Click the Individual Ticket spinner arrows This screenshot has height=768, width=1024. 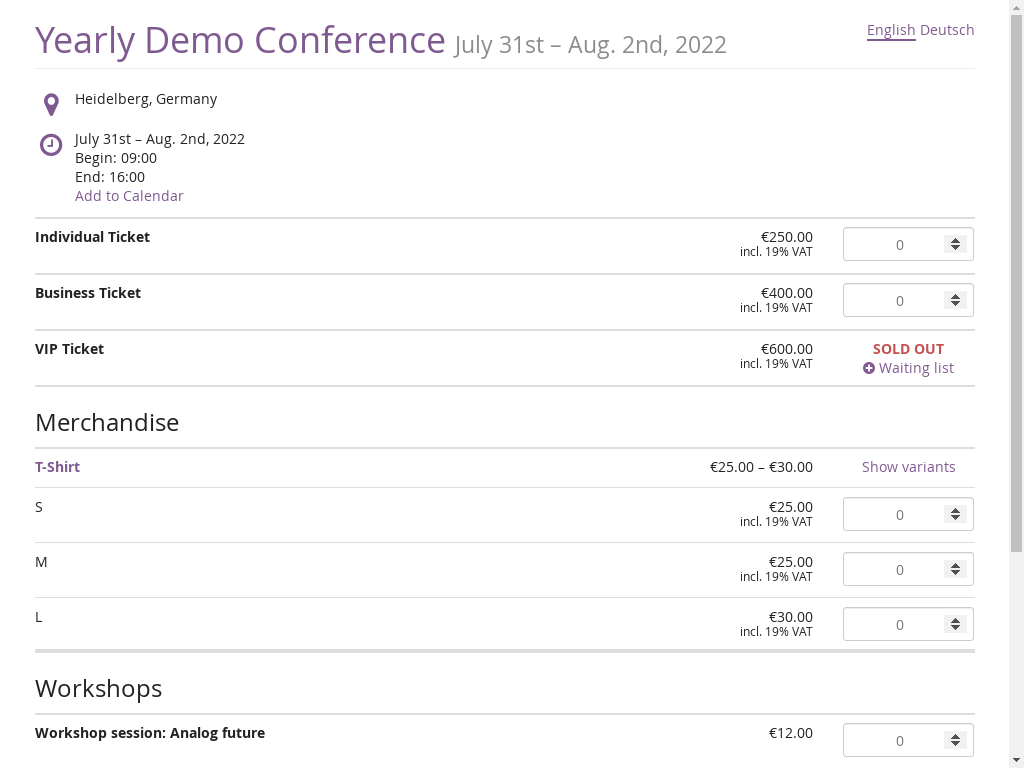(x=955, y=244)
